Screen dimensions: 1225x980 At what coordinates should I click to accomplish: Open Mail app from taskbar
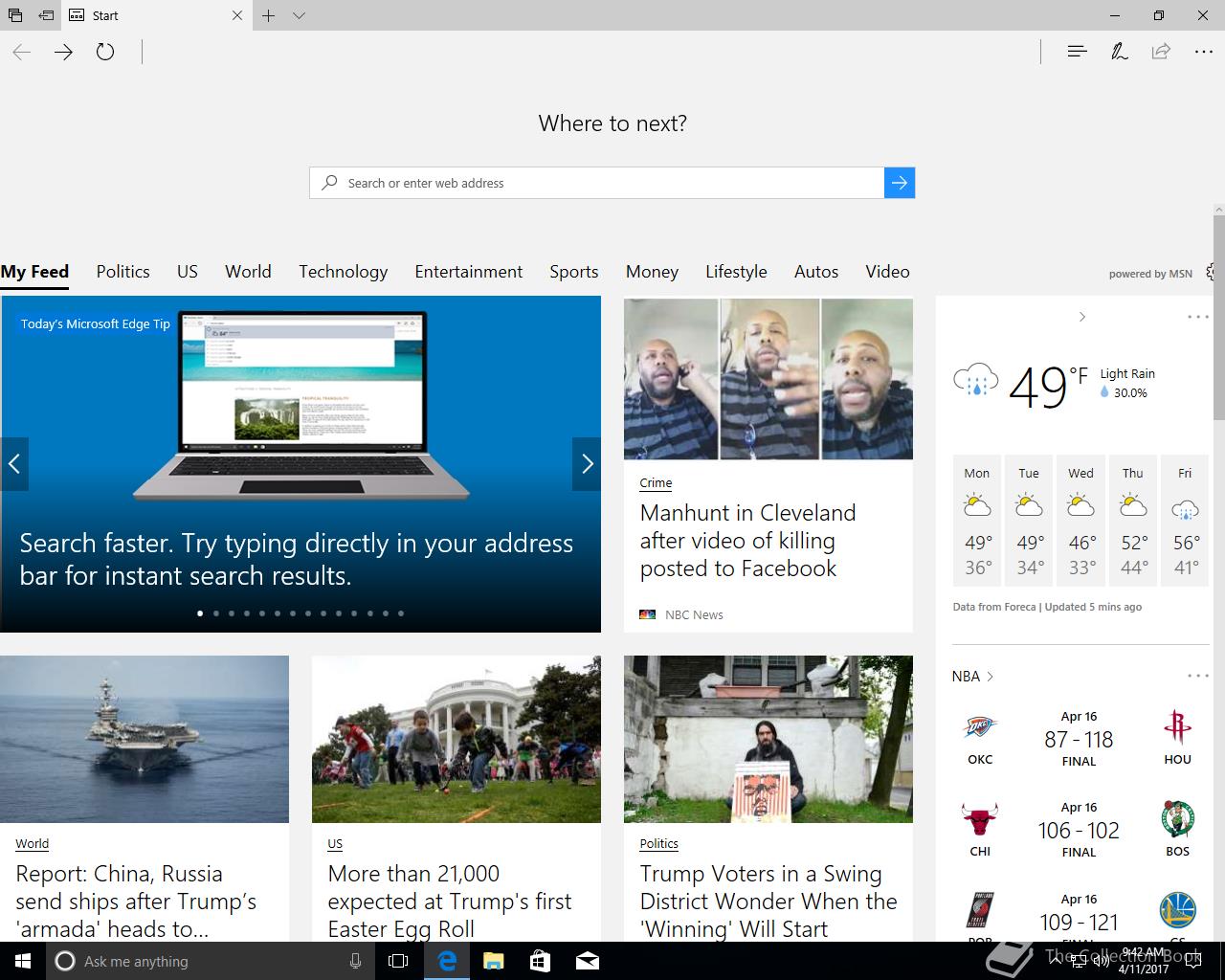[x=587, y=961]
